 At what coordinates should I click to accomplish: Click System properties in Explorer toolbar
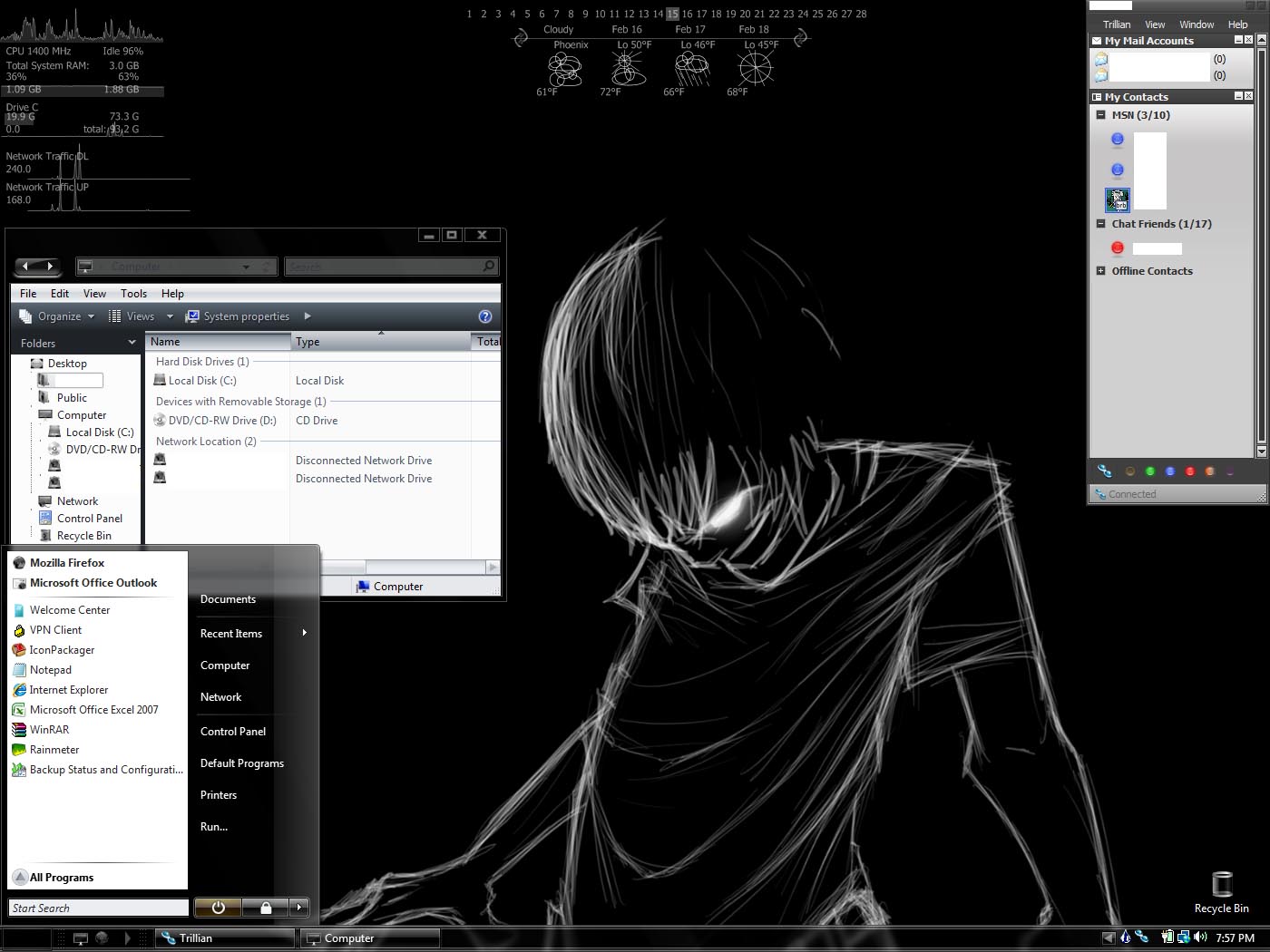238,316
